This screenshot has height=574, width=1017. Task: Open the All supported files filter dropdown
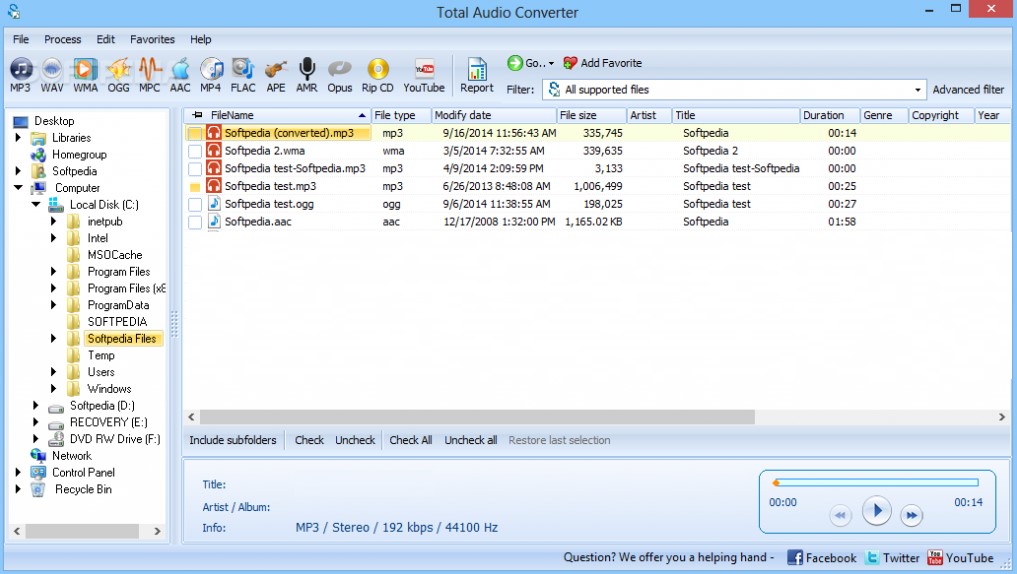click(x=917, y=90)
